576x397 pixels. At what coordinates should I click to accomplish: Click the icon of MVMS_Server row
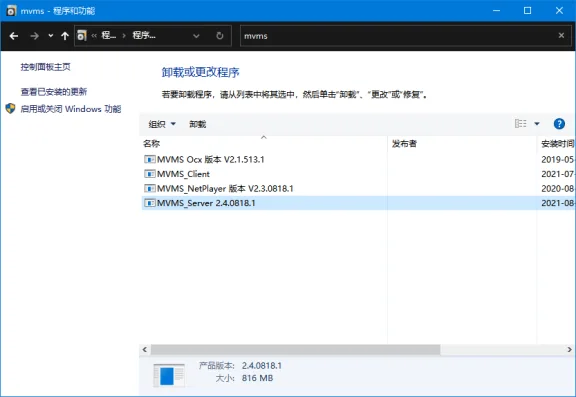[x=150, y=203]
